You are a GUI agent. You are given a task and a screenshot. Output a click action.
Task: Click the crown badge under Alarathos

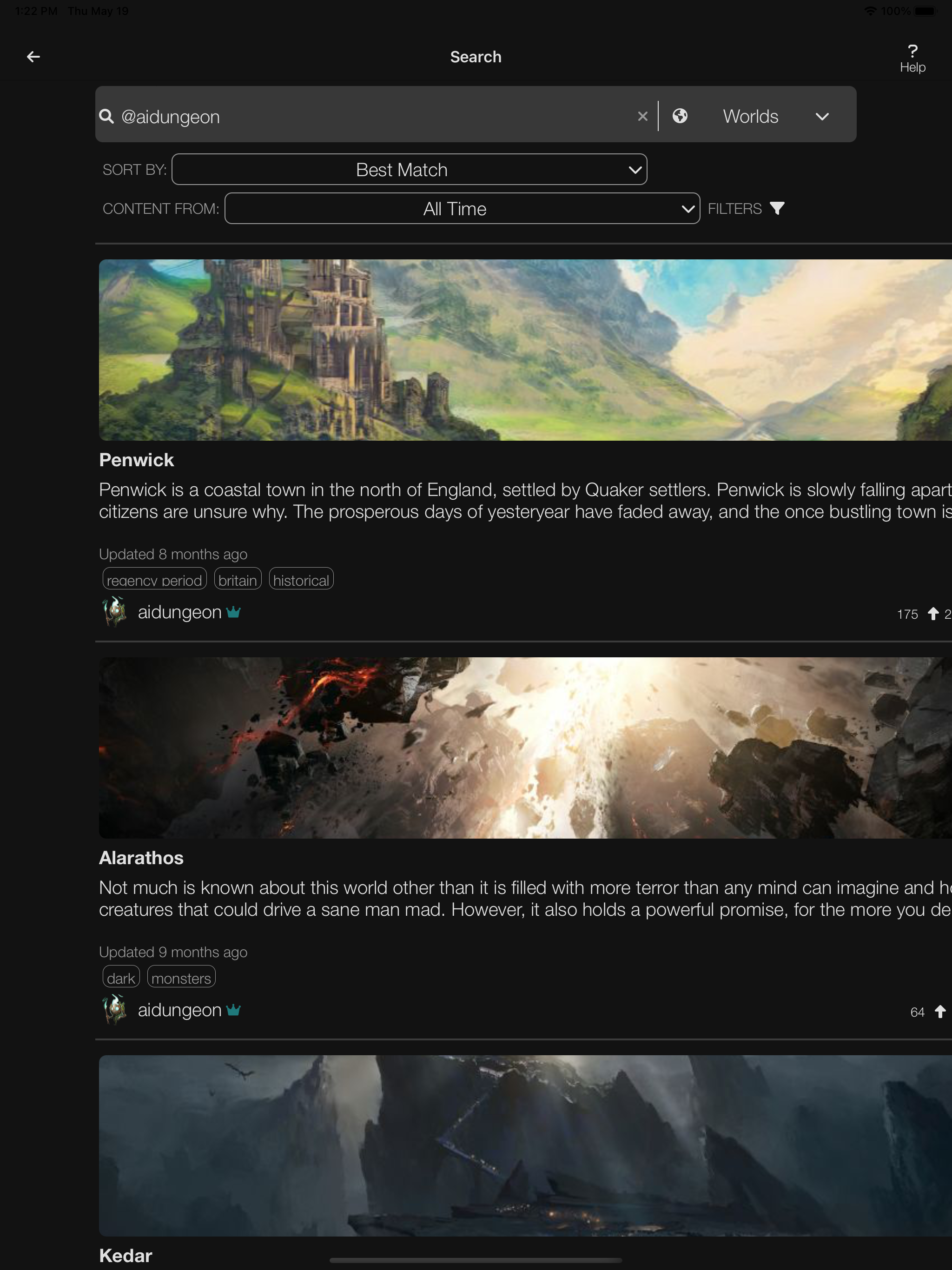click(233, 1010)
